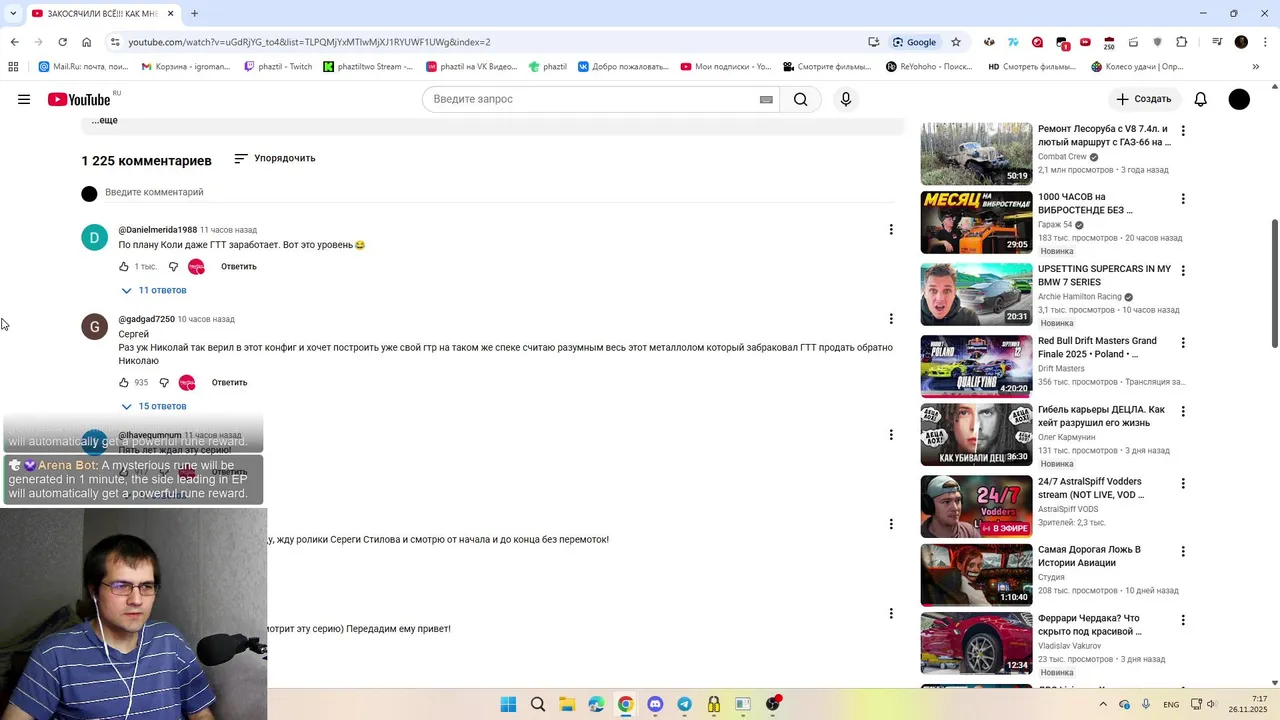Open YouTube notifications bell
Image resolution: width=1280 pixels, height=720 pixels.
tap(1201, 99)
